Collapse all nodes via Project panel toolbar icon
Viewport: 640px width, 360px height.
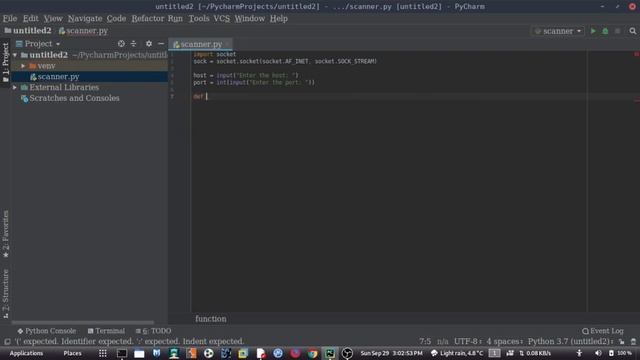coord(133,44)
